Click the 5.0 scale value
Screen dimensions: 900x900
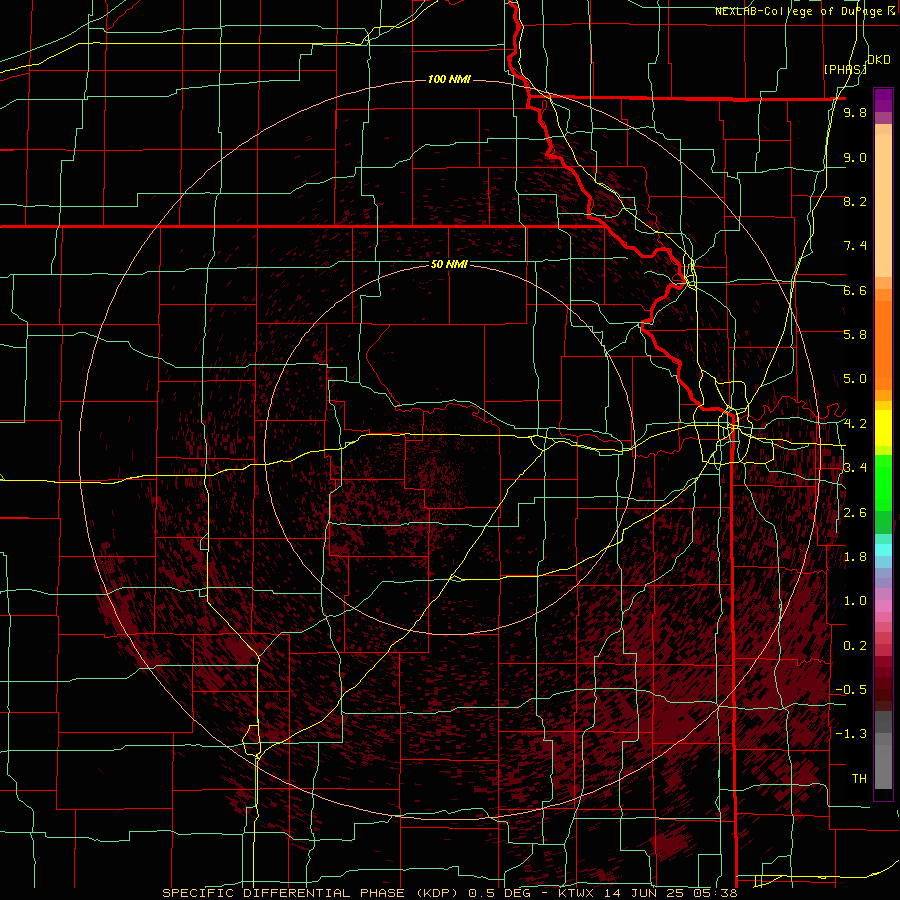click(x=855, y=379)
